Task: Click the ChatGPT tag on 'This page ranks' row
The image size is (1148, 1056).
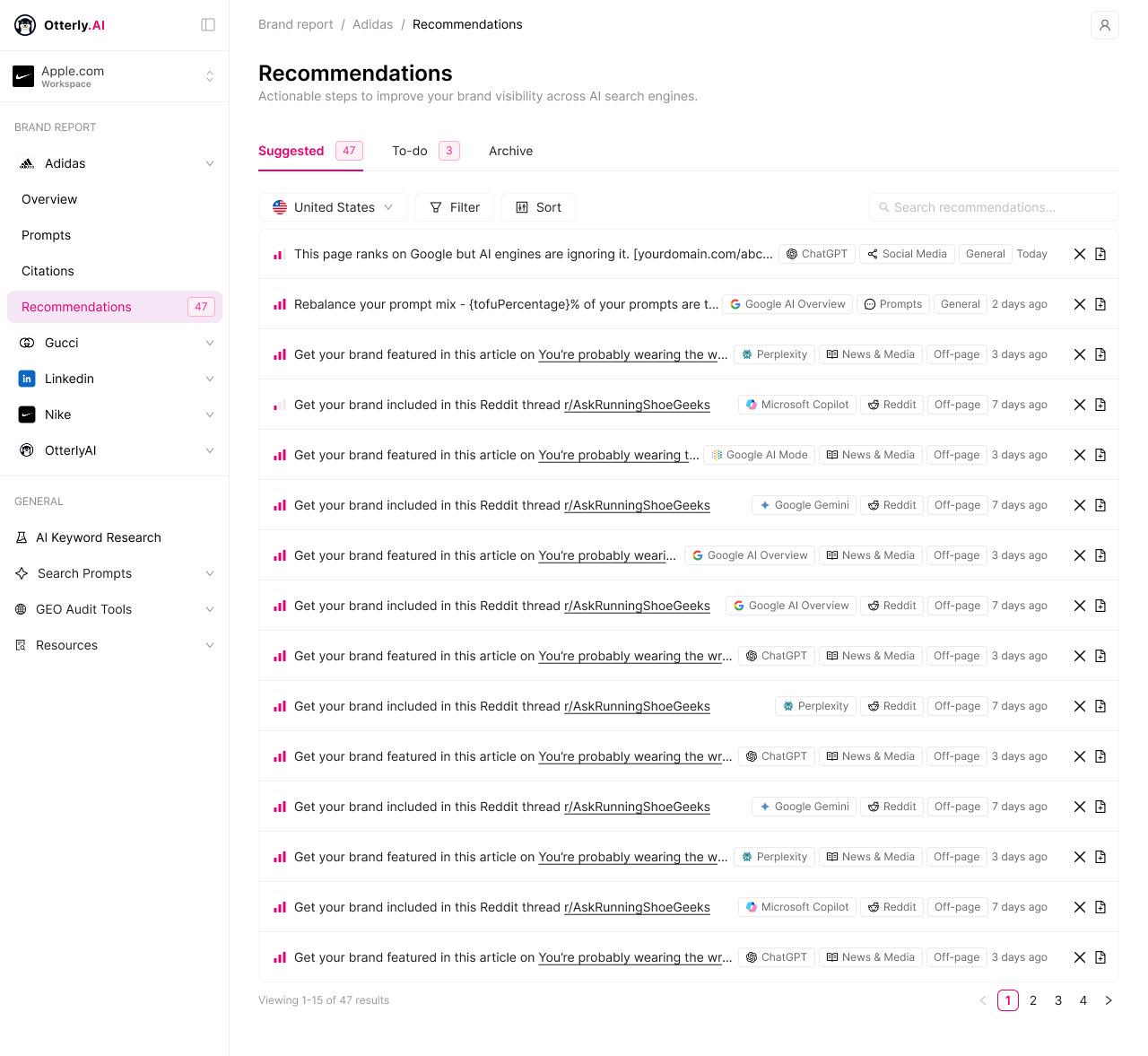Action: click(x=816, y=254)
